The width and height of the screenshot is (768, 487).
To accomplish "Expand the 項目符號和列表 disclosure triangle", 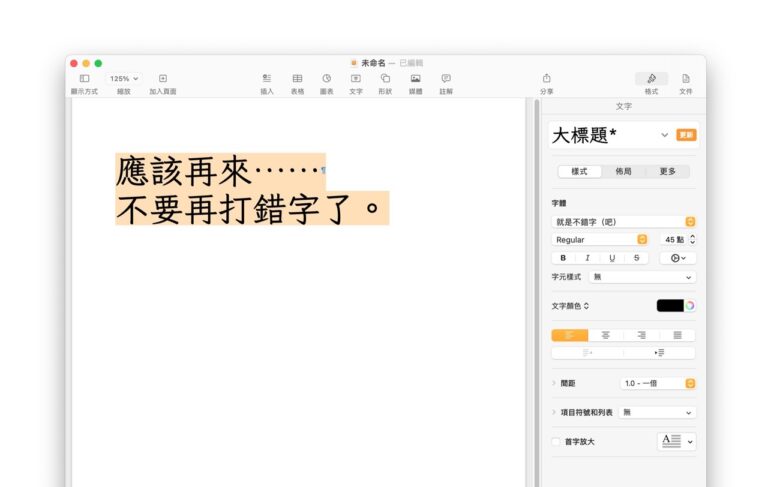I will click(x=554, y=413).
